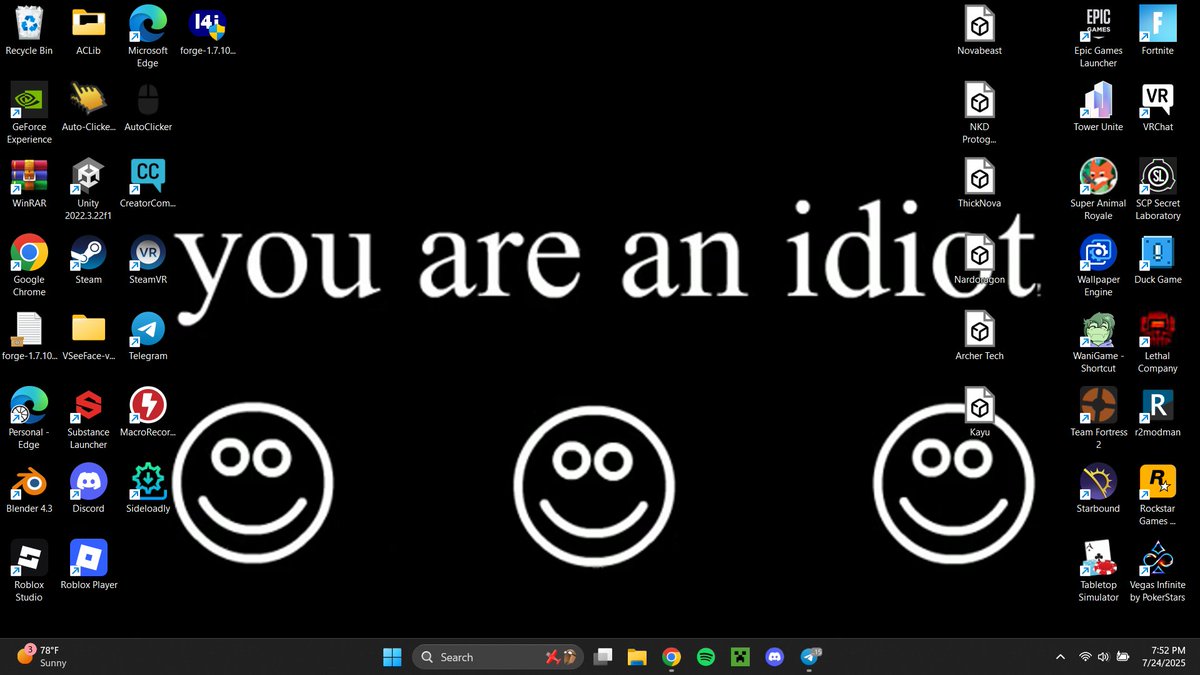This screenshot has height=675, width=1200.
Task: Expand hidden system tray icons
Action: pos(1060,657)
